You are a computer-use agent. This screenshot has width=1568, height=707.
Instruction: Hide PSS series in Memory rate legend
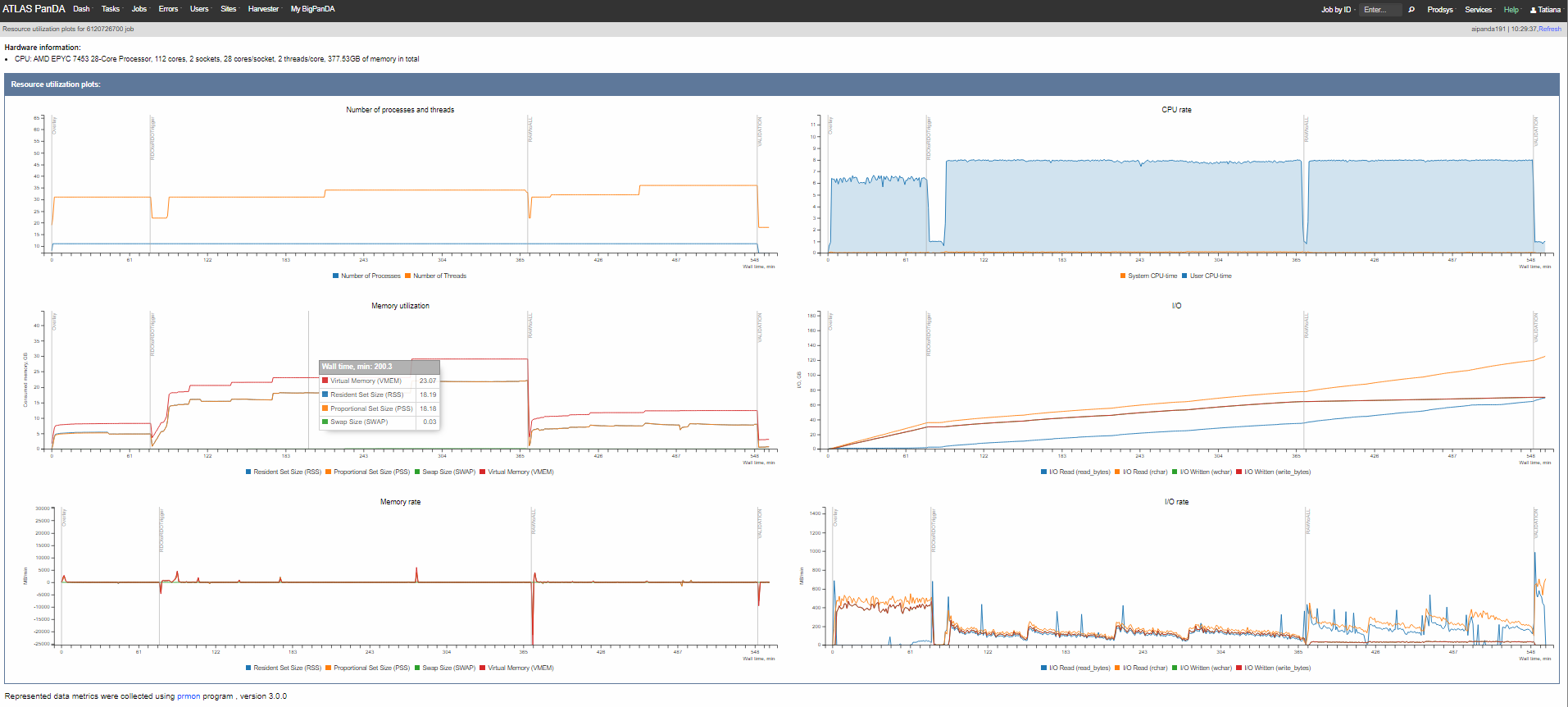367,668
